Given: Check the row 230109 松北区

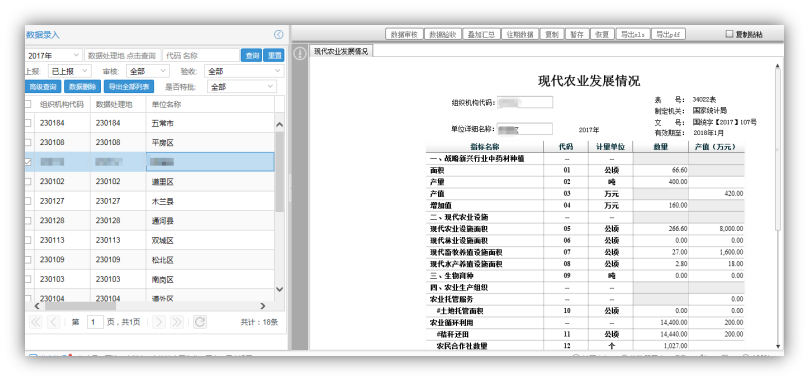Looking at the screenshot, I should [27, 260].
